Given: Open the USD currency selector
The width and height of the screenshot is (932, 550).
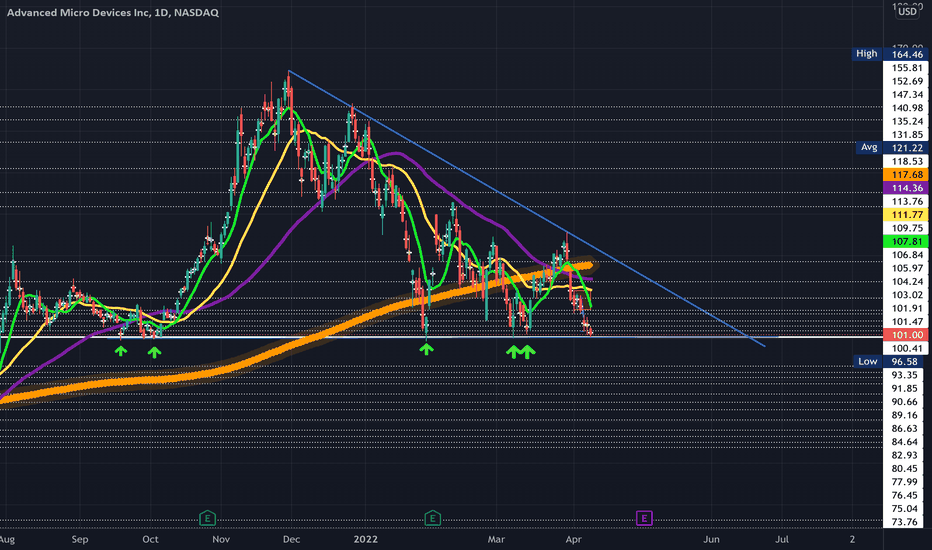Looking at the screenshot, I should [x=907, y=11].
